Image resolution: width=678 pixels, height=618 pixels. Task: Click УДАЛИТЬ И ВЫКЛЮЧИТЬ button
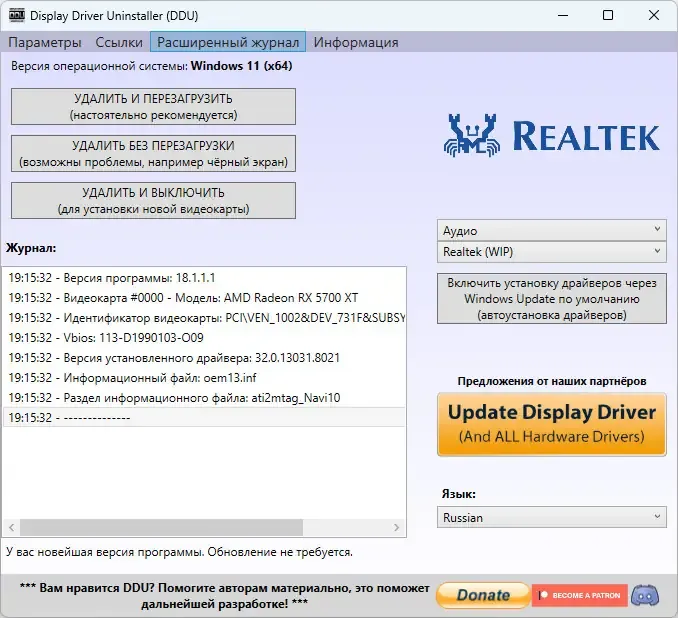tap(154, 201)
